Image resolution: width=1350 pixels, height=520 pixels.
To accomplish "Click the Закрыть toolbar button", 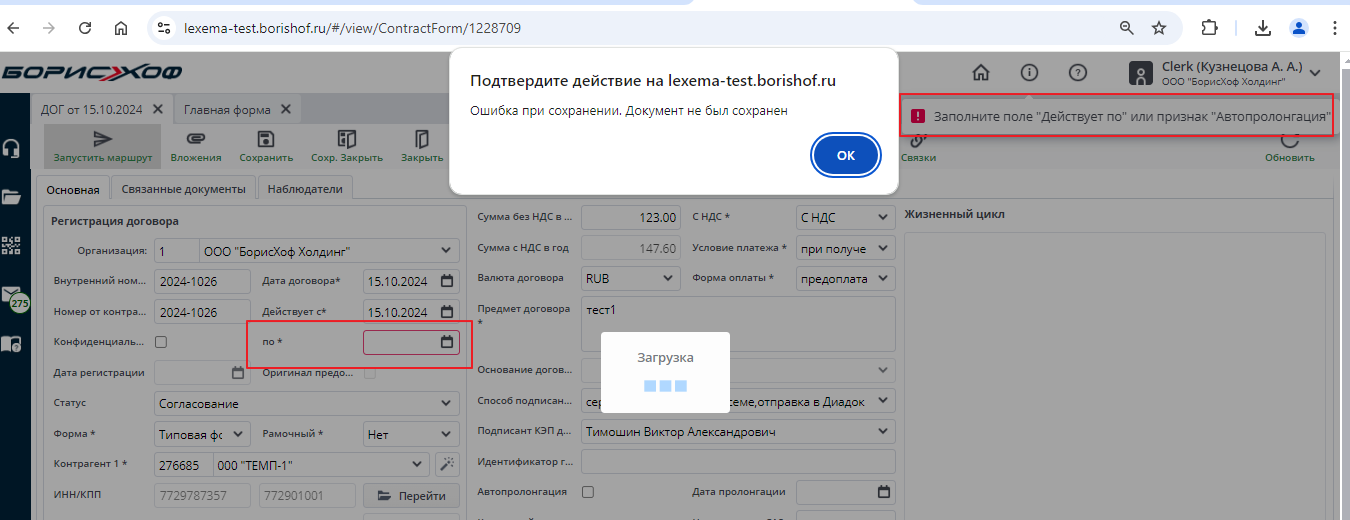I will (x=422, y=146).
